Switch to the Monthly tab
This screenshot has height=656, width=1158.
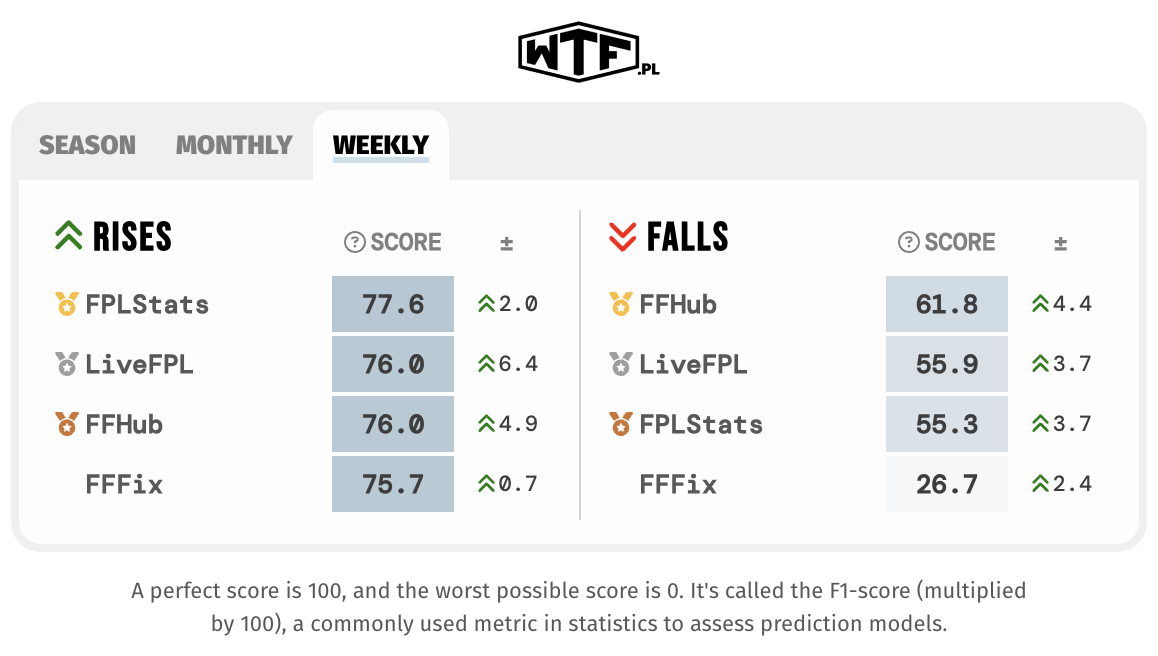point(233,145)
